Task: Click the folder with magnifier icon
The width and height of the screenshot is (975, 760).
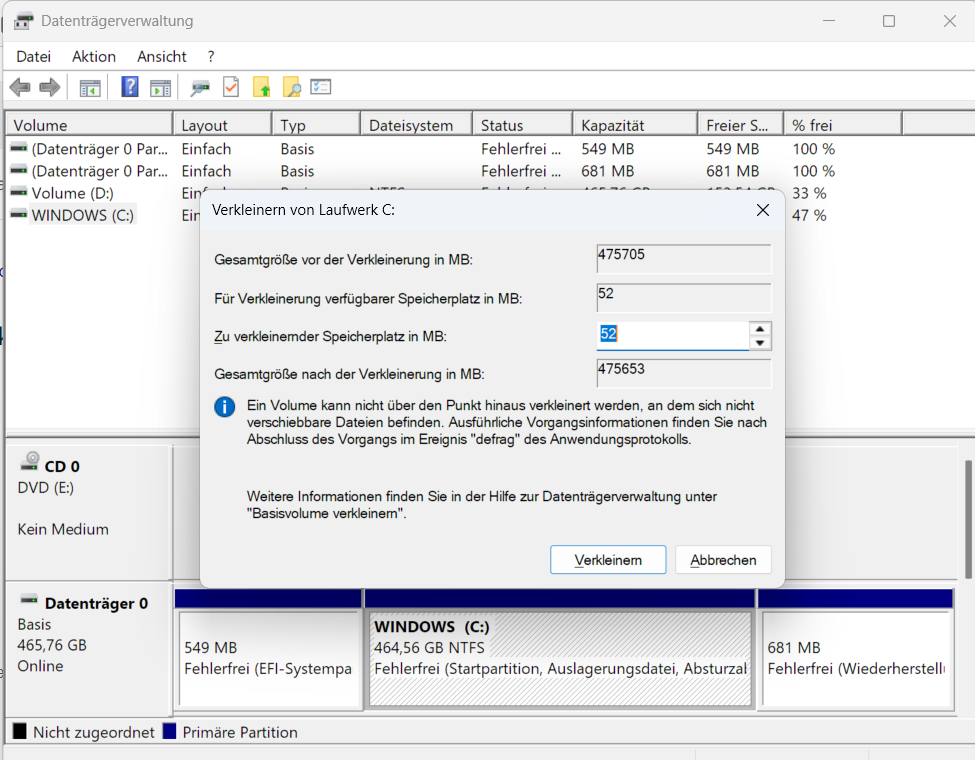Action: pos(292,87)
